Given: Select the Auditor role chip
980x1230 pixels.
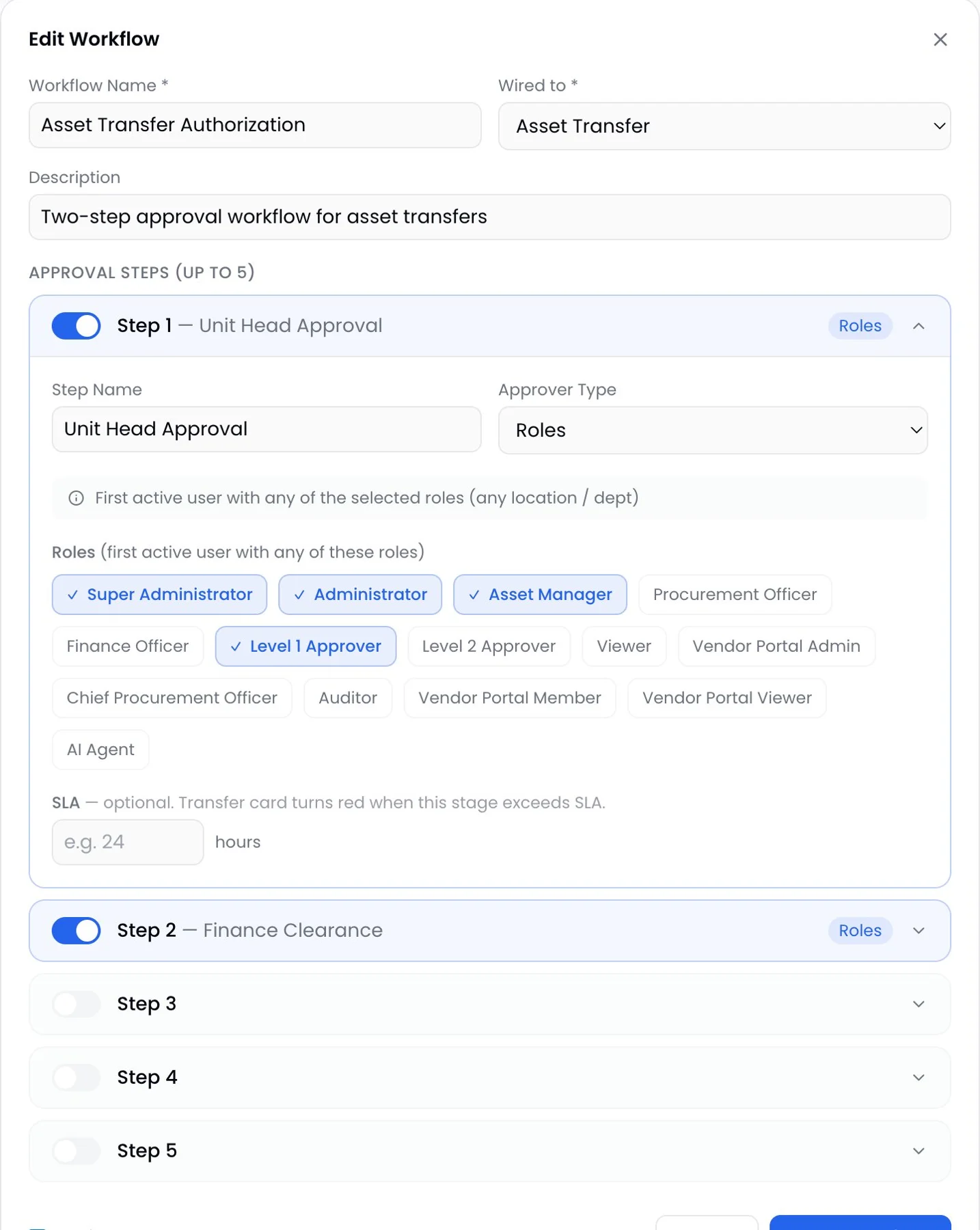Looking at the screenshot, I should (x=348, y=698).
